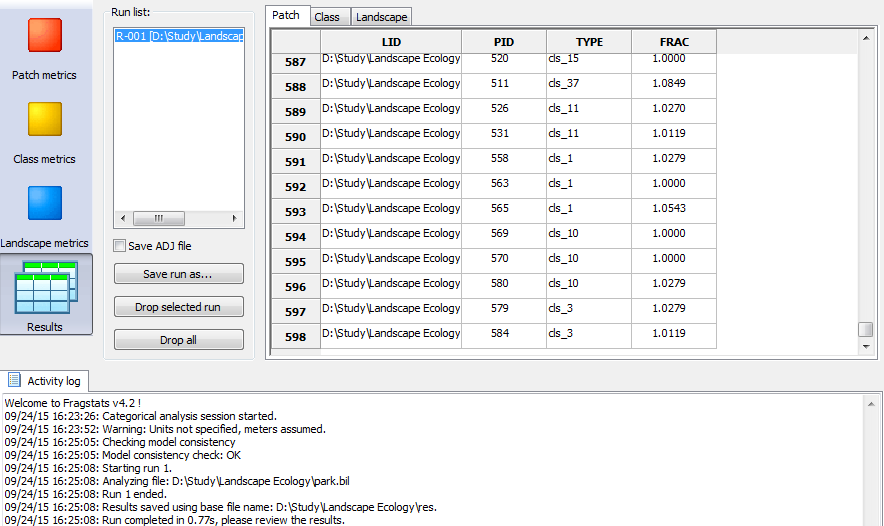884x526 pixels.
Task: Click the LID cell in row 593
Action: (391, 211)
